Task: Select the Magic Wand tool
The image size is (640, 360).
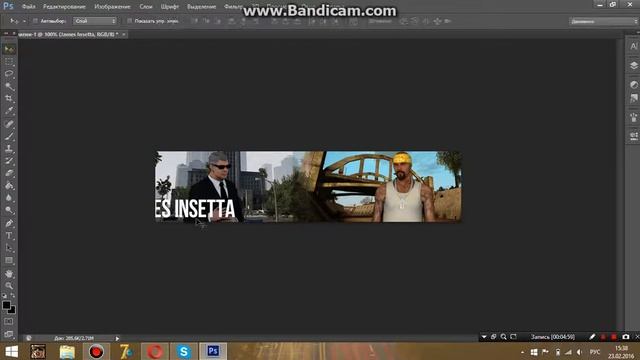Action: point(9,86)
